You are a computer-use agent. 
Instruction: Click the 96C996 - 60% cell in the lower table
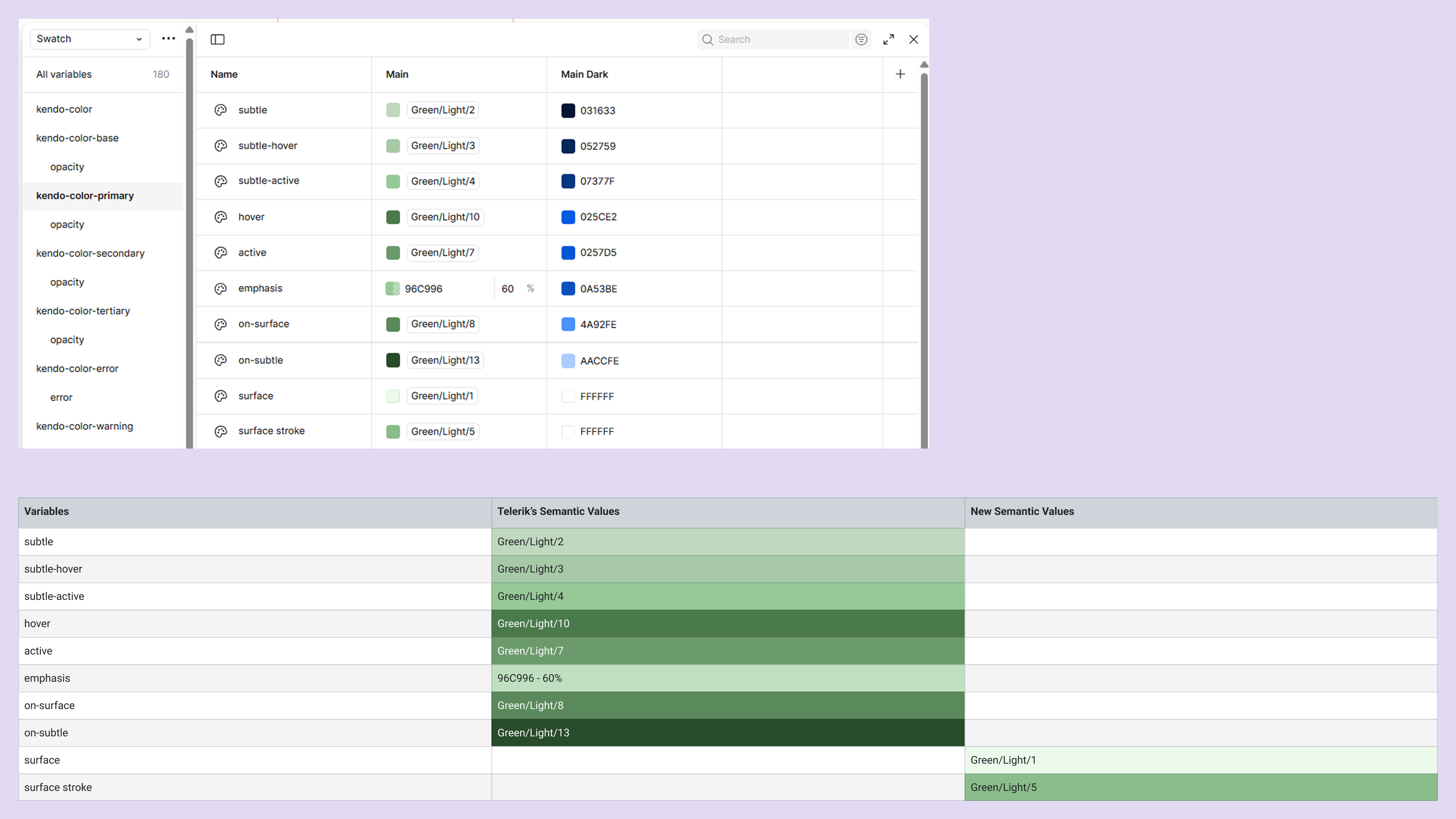pyautogui.click(x=728, y=678)
